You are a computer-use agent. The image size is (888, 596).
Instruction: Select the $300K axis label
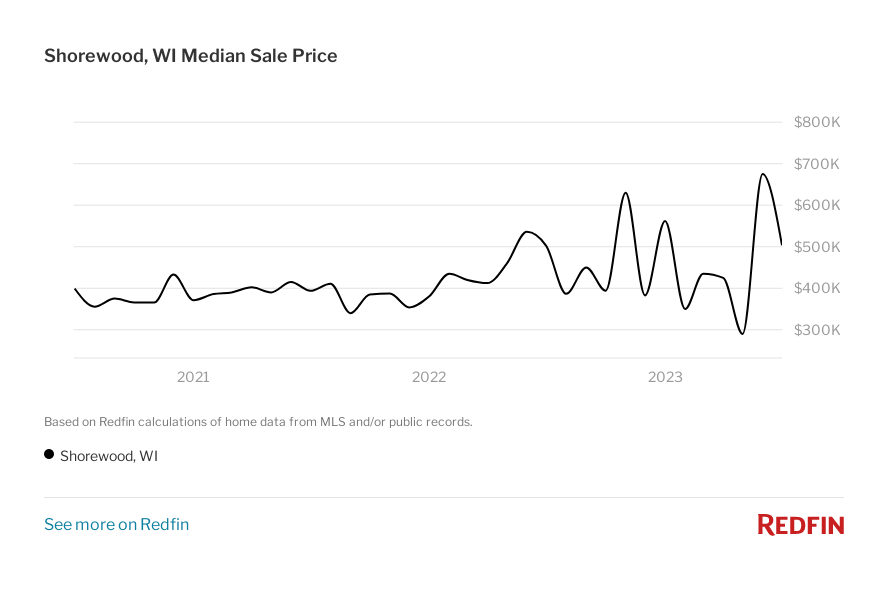pyautogui.click(x=816, y=330)
